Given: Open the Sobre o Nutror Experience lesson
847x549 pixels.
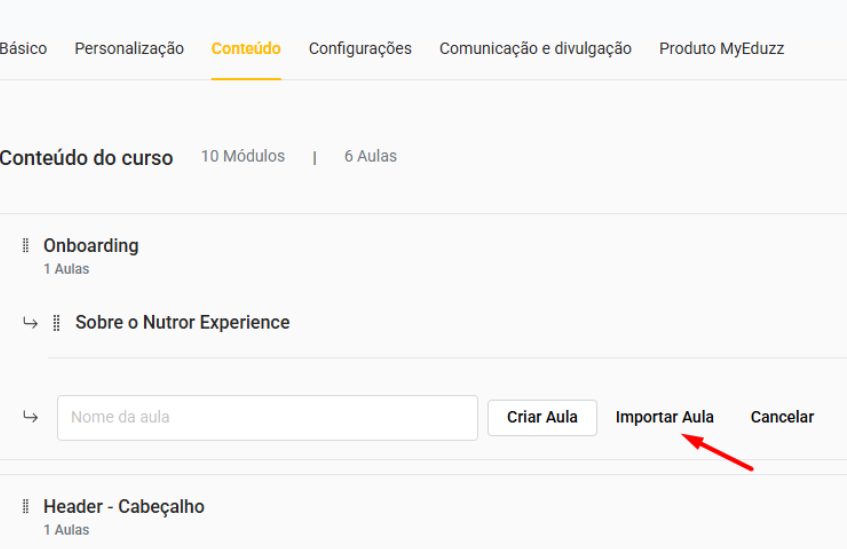Looking at the screenshot, I should pyautogui.click(x=182, y=323).
